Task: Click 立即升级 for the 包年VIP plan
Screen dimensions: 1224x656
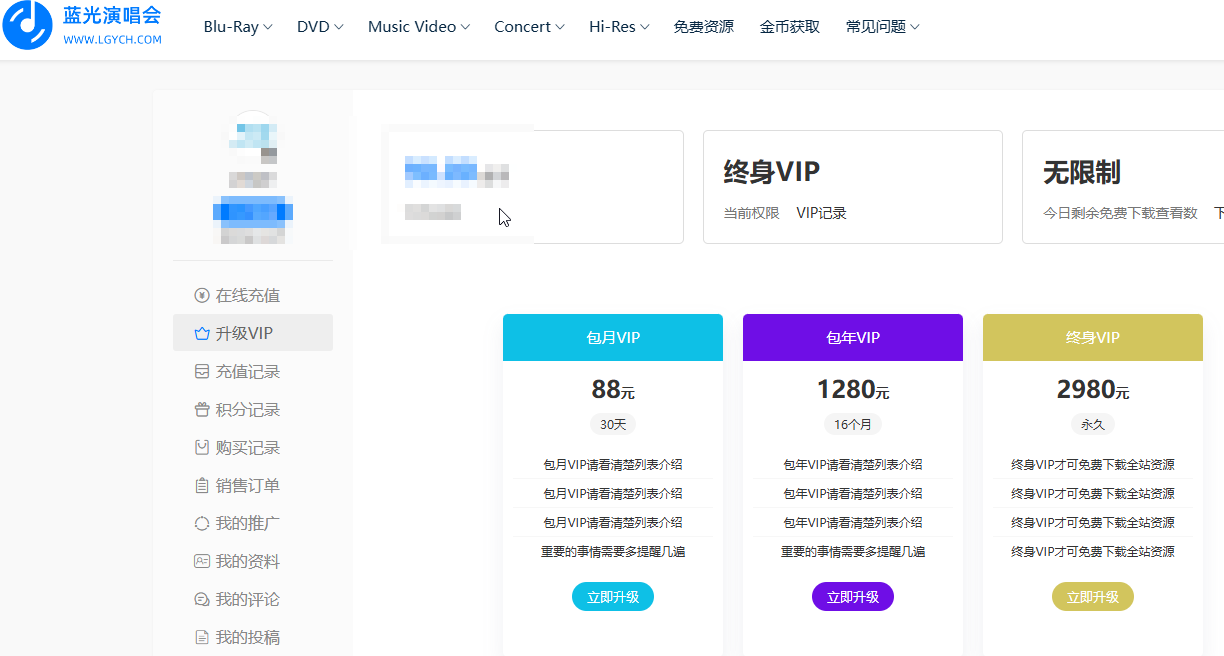Action: pyautogui.click(x=853, y=597)
